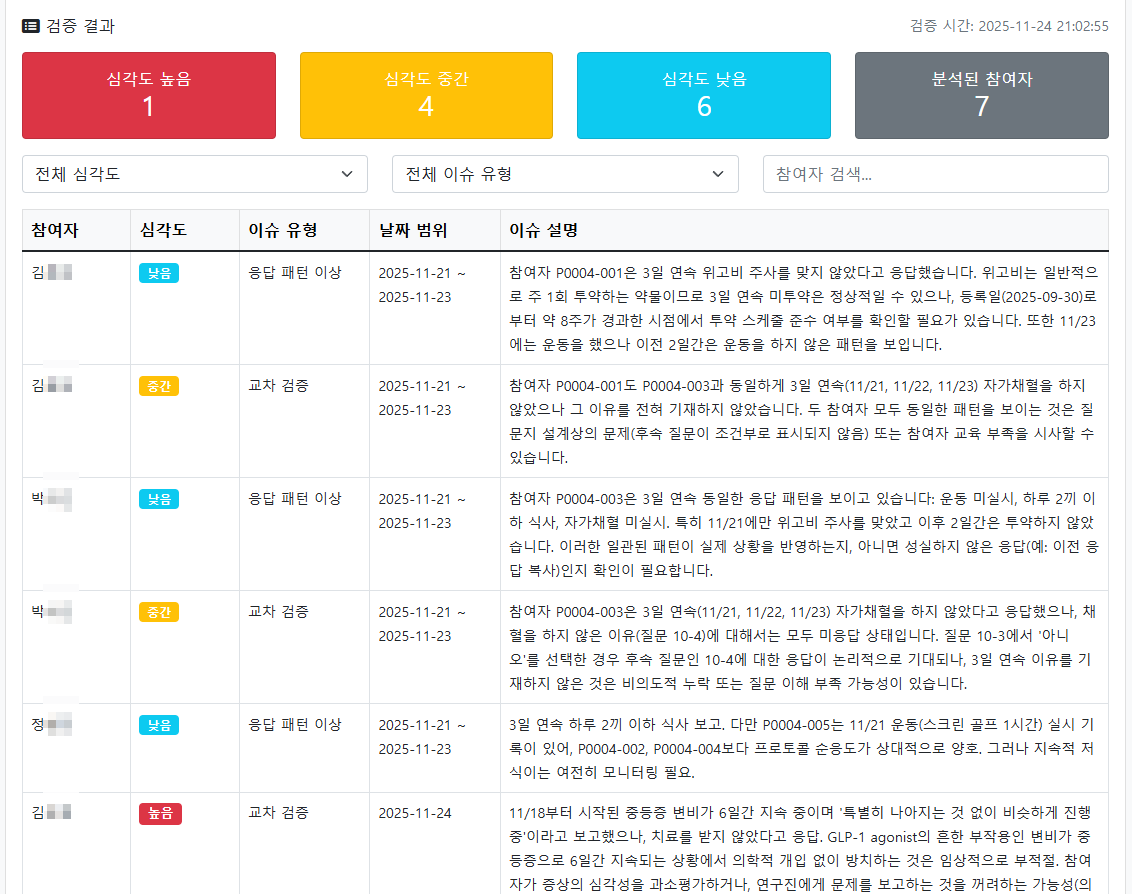Click the 낮음 badge for participant 박 응답 패턴 이상
The height and width of the screenshot is (894, 1132).
point(159,499)
